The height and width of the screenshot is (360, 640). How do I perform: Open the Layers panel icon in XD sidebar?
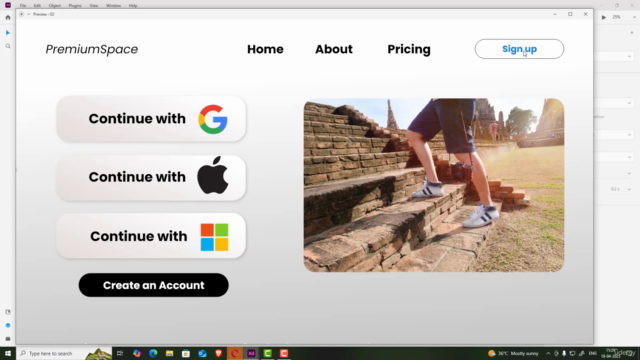pos(8,325)
